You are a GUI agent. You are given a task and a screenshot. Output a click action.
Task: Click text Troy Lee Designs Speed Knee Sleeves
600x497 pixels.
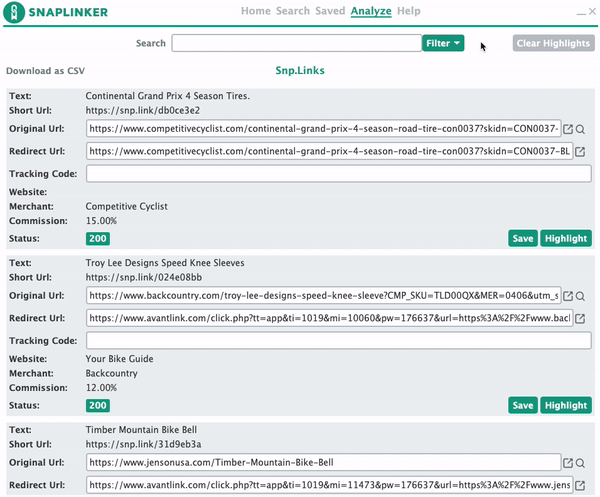pyautogui.click(x=165, y=263)
